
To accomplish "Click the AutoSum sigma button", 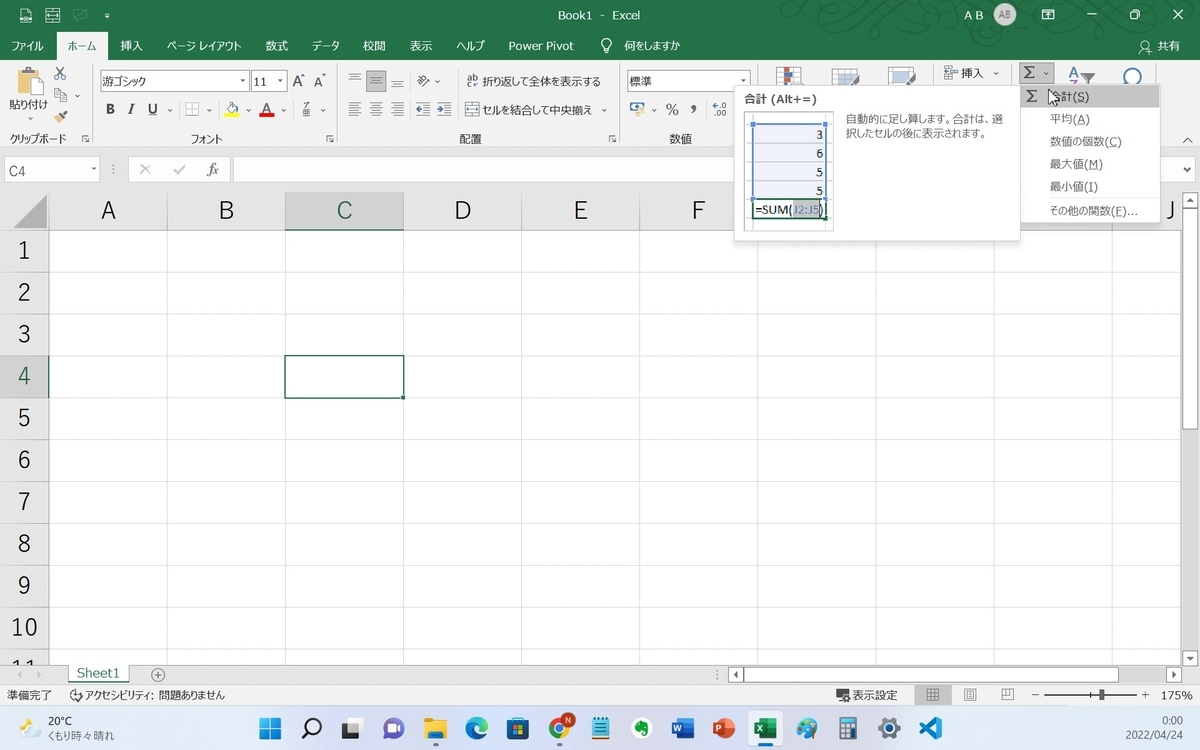I will point(1029,73).
